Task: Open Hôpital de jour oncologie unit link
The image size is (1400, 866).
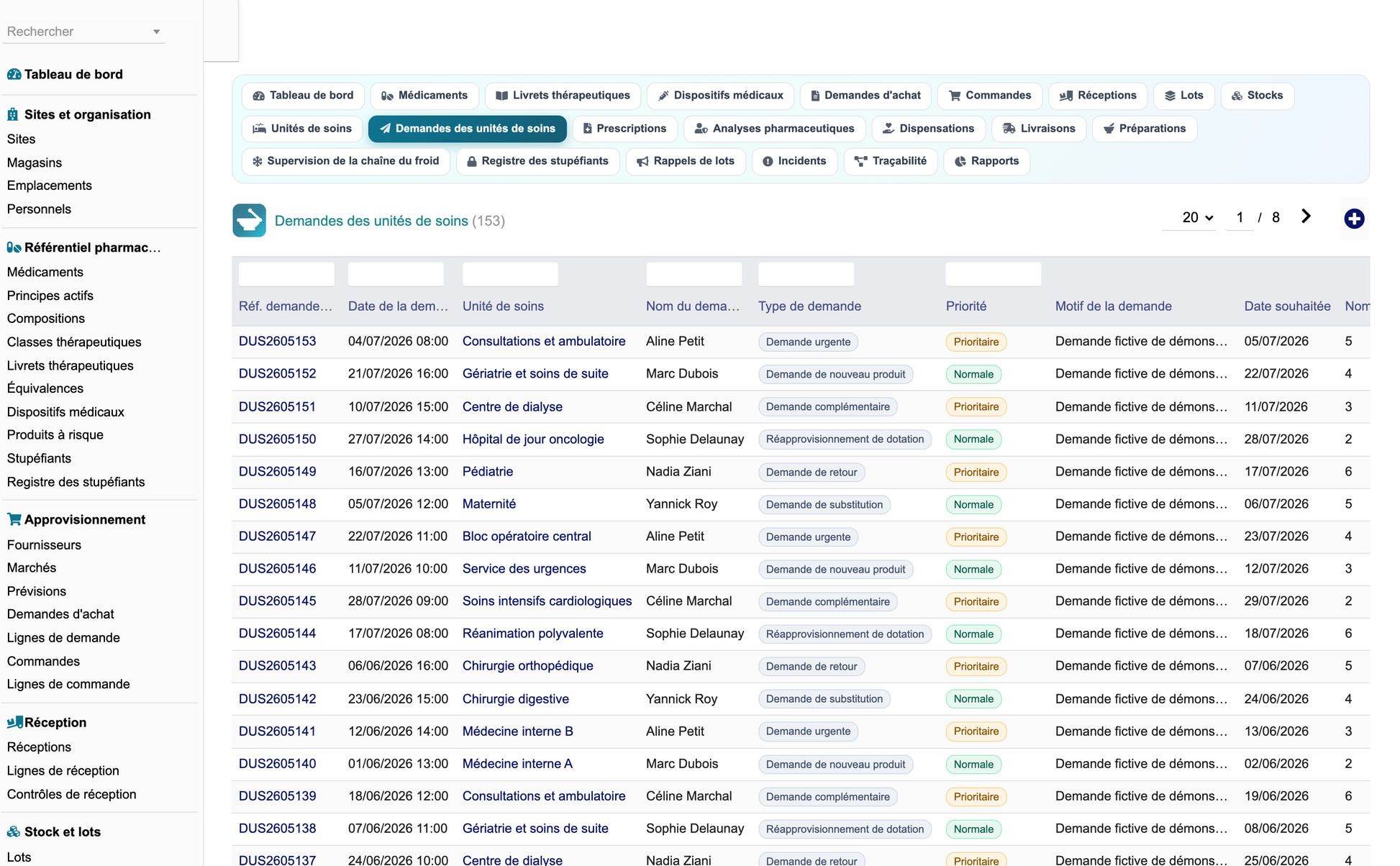Action: pyautogui.click(x=533, y=439)
